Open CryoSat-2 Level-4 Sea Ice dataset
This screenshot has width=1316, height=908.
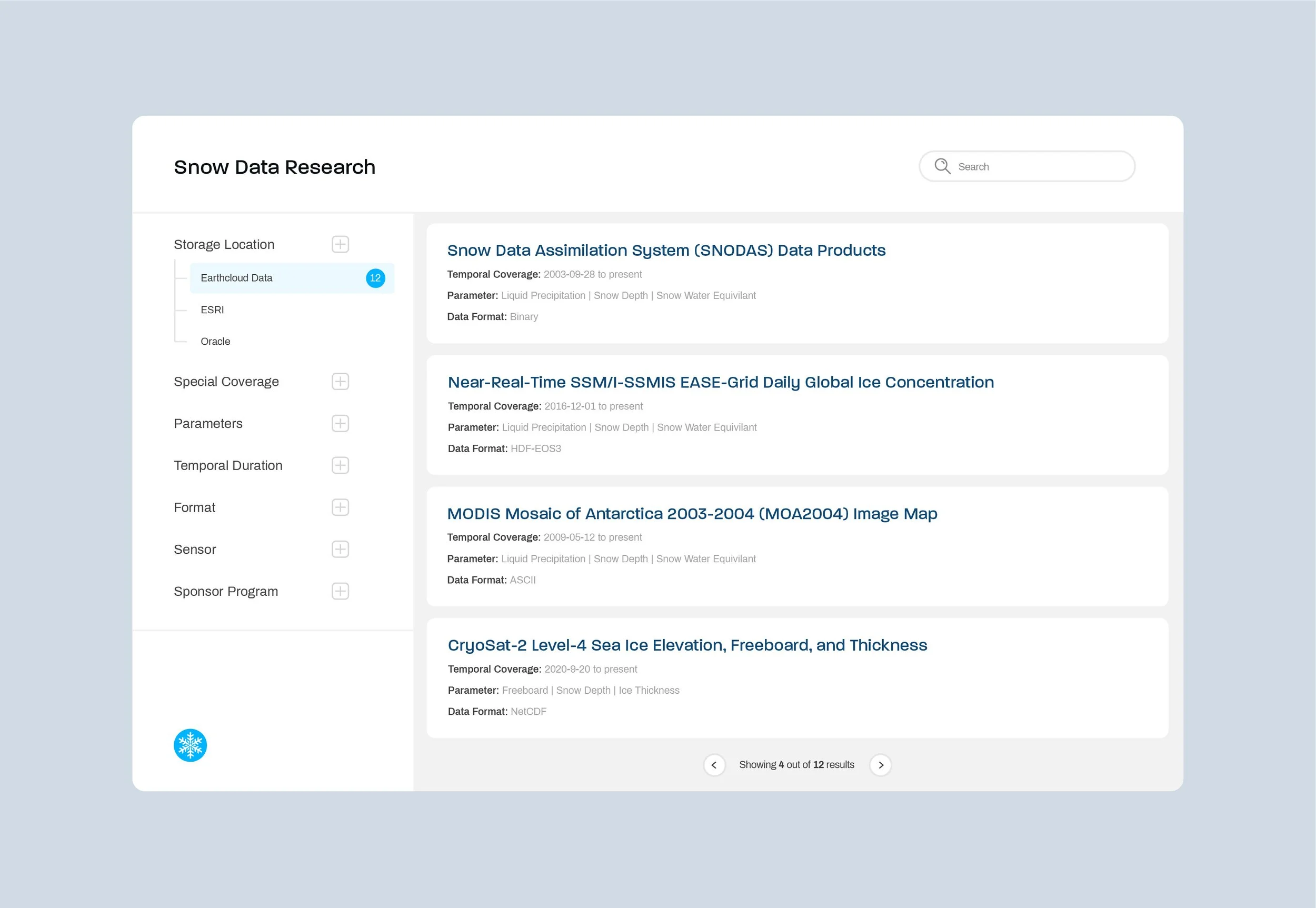coord(687,645)
